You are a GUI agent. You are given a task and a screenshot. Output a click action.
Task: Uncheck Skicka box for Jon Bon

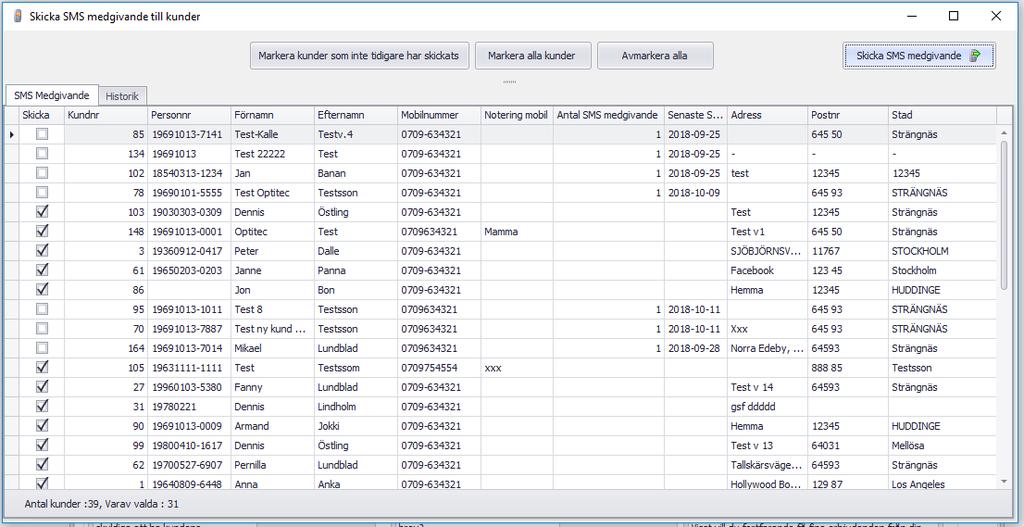click(x=42, y=290)
